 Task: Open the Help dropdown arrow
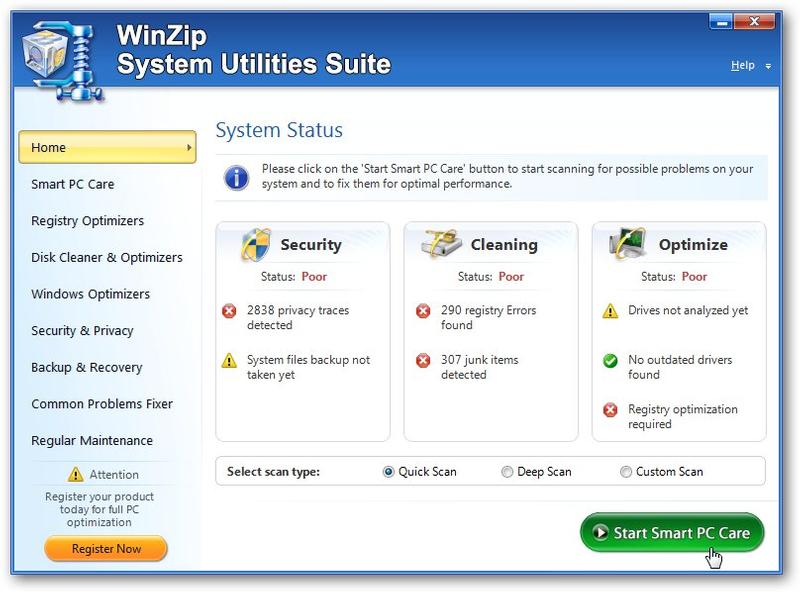768,66
